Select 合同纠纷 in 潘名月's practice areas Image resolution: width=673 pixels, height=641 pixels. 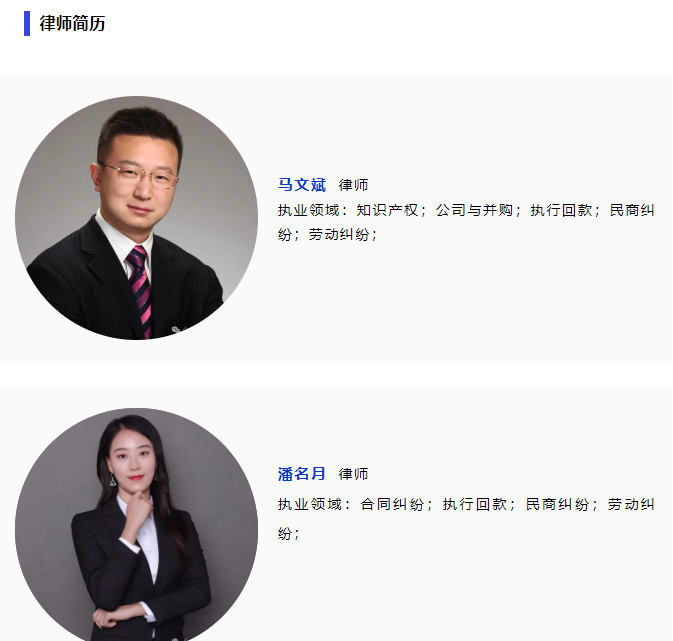pos(392,504)
